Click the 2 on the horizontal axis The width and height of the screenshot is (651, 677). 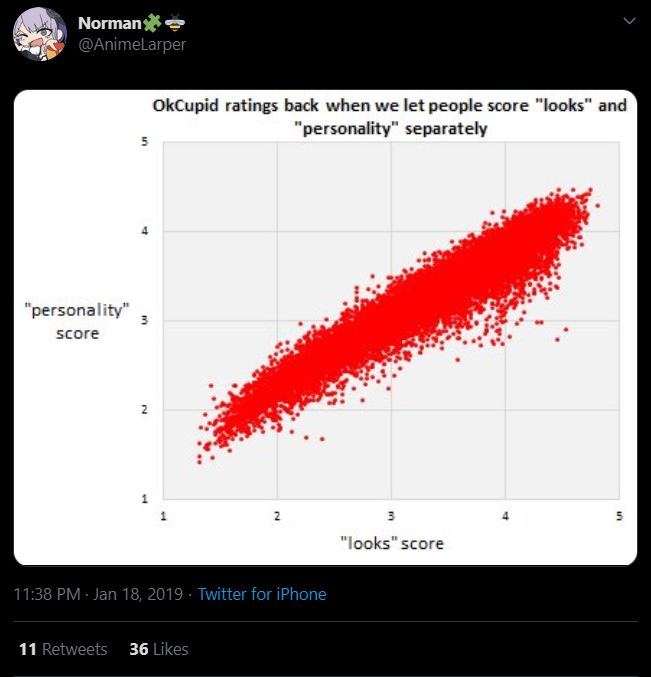pyautogui.click(x=277, y=515)
